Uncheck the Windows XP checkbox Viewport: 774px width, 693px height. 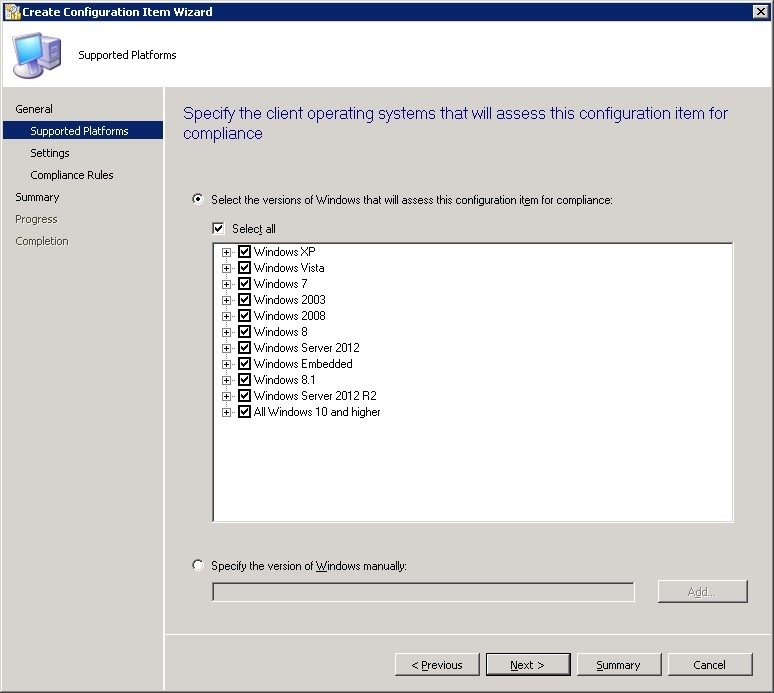point(244,251)
